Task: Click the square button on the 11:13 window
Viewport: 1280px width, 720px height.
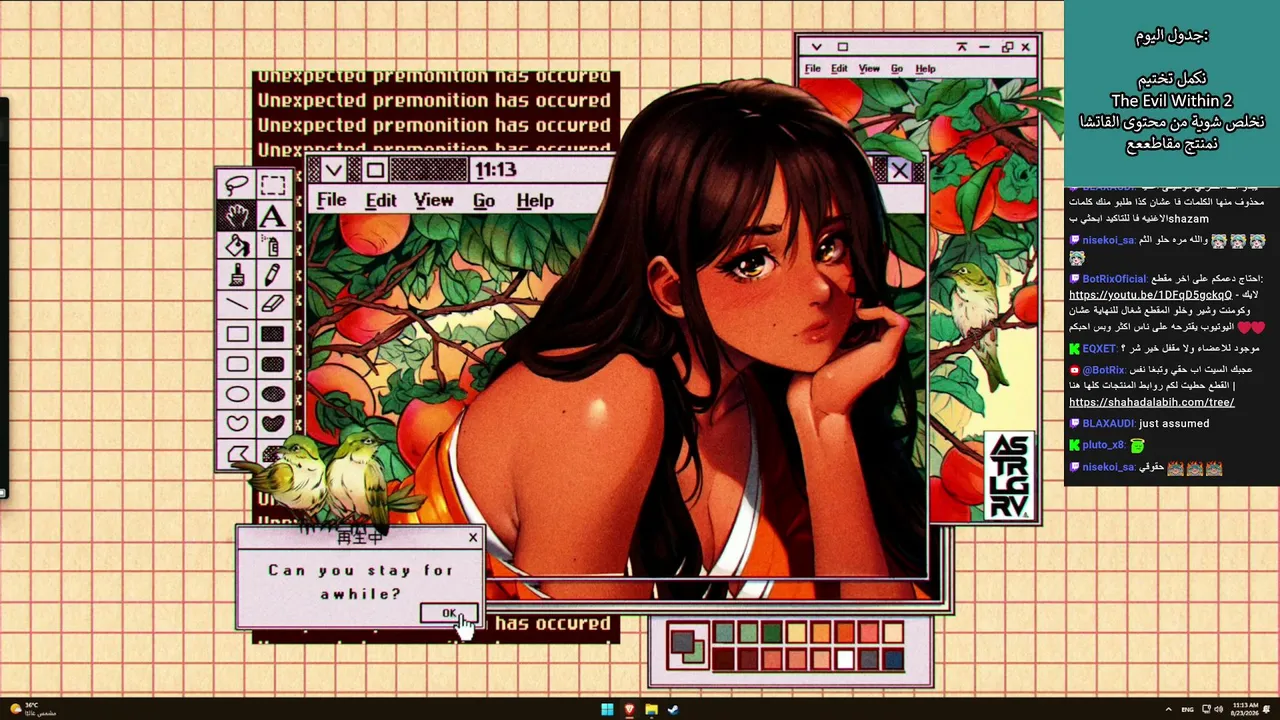Action: 373,170
